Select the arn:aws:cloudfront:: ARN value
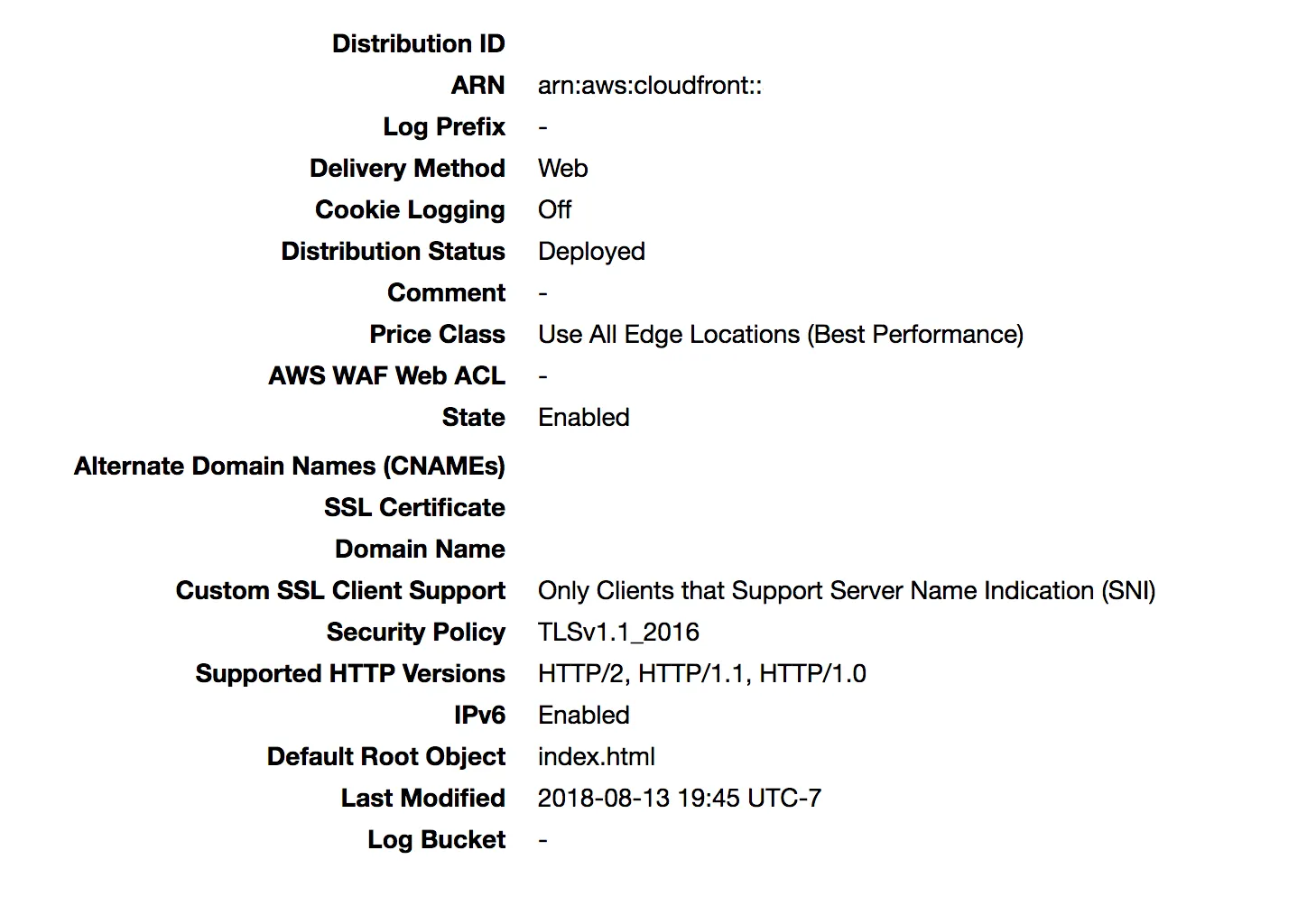Screen dimensions: 1316x915 point(650,86)
